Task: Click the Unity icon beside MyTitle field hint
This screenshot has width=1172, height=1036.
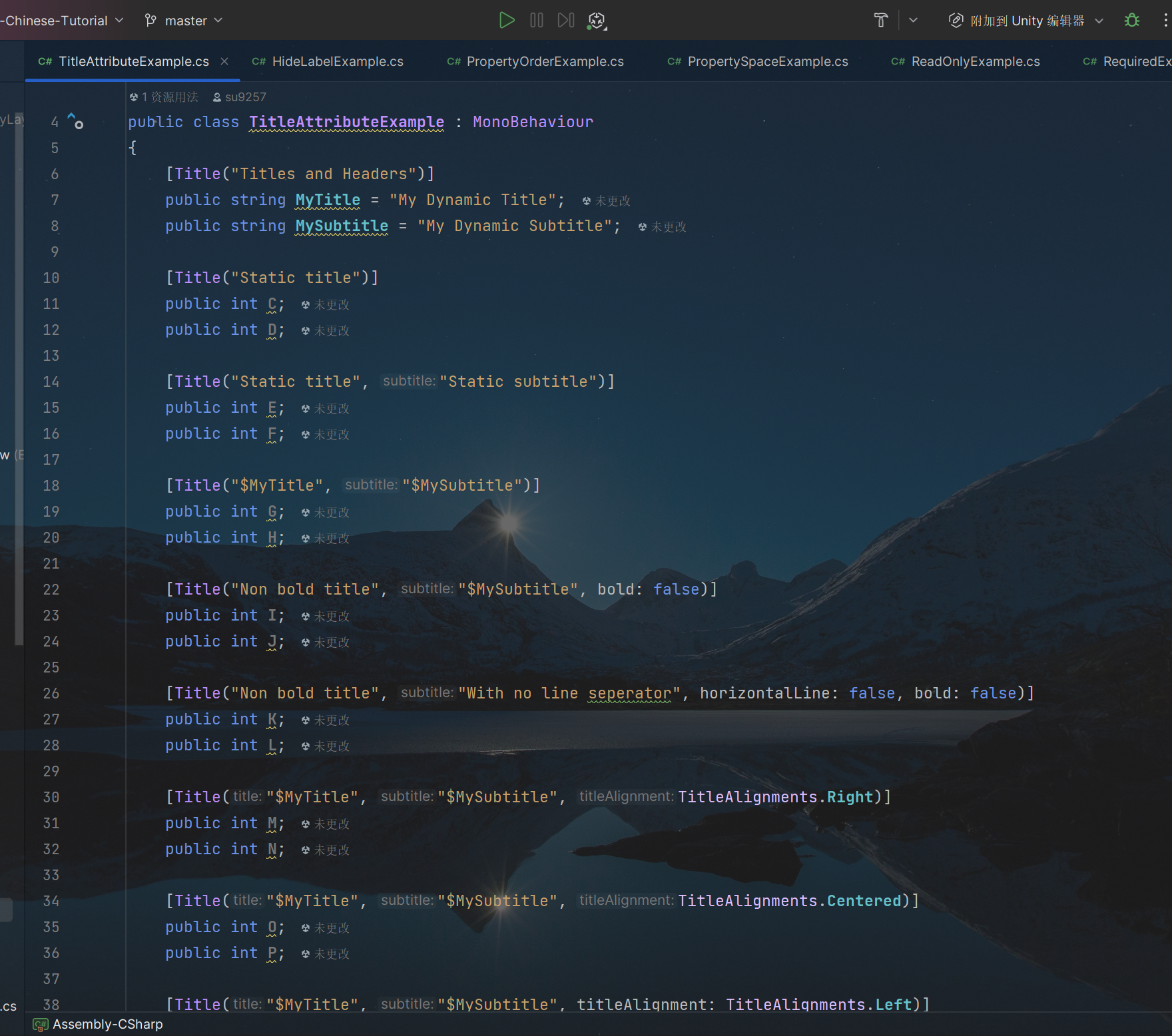Action: tap(586, 201)
